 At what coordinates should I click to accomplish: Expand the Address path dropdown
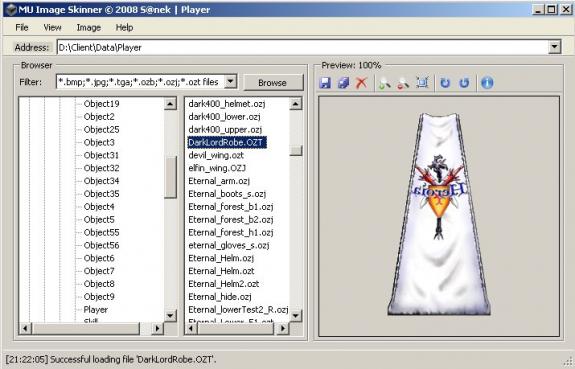click(554, 47)
